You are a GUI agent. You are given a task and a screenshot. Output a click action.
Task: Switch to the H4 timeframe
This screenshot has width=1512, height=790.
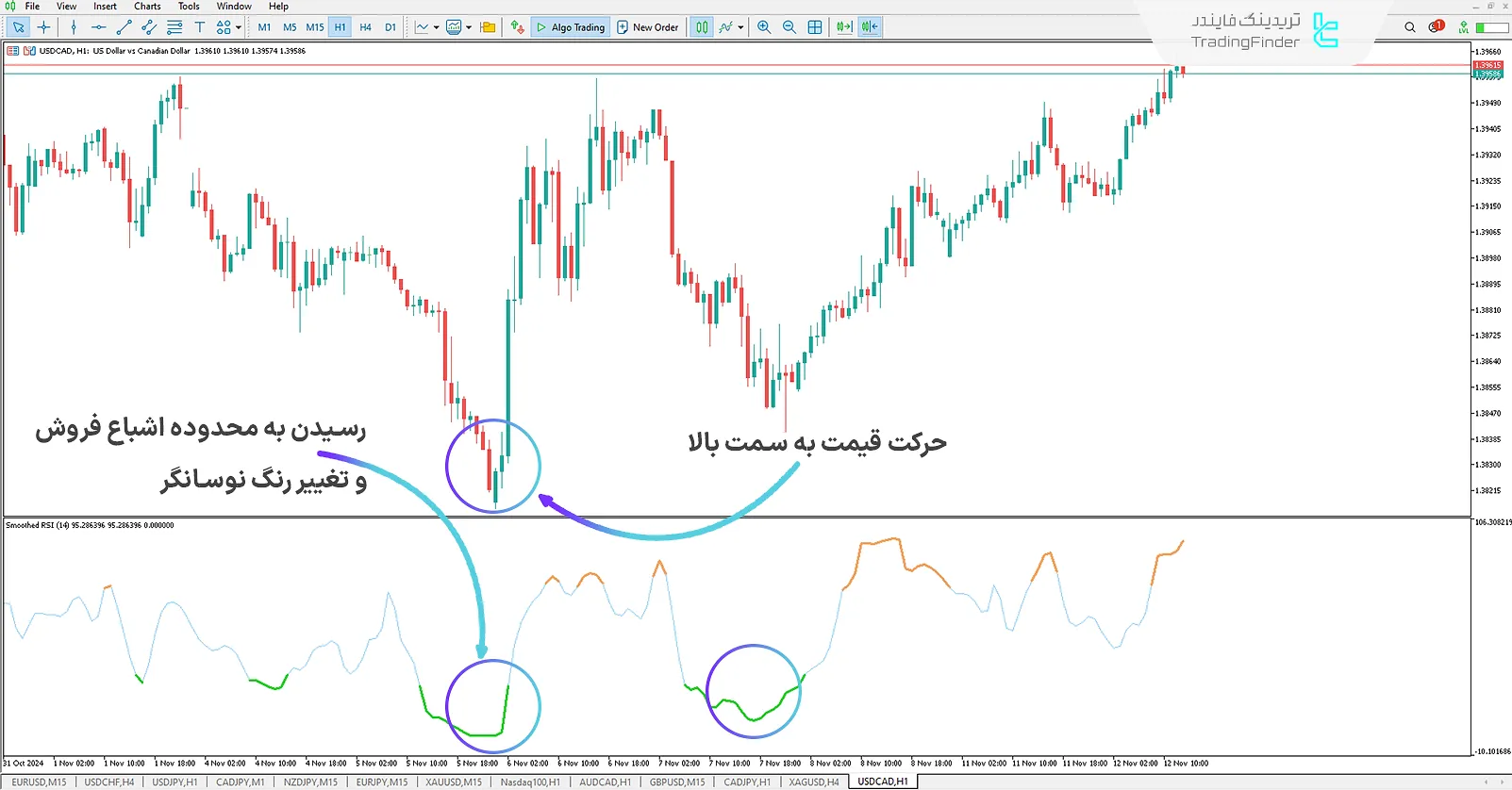tap(365, 27)
